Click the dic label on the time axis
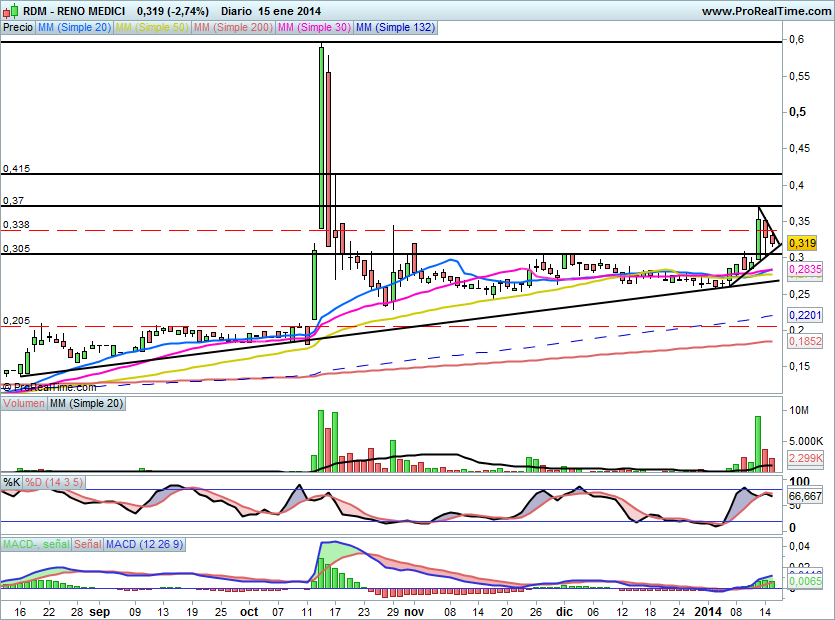 coord(564,611)
